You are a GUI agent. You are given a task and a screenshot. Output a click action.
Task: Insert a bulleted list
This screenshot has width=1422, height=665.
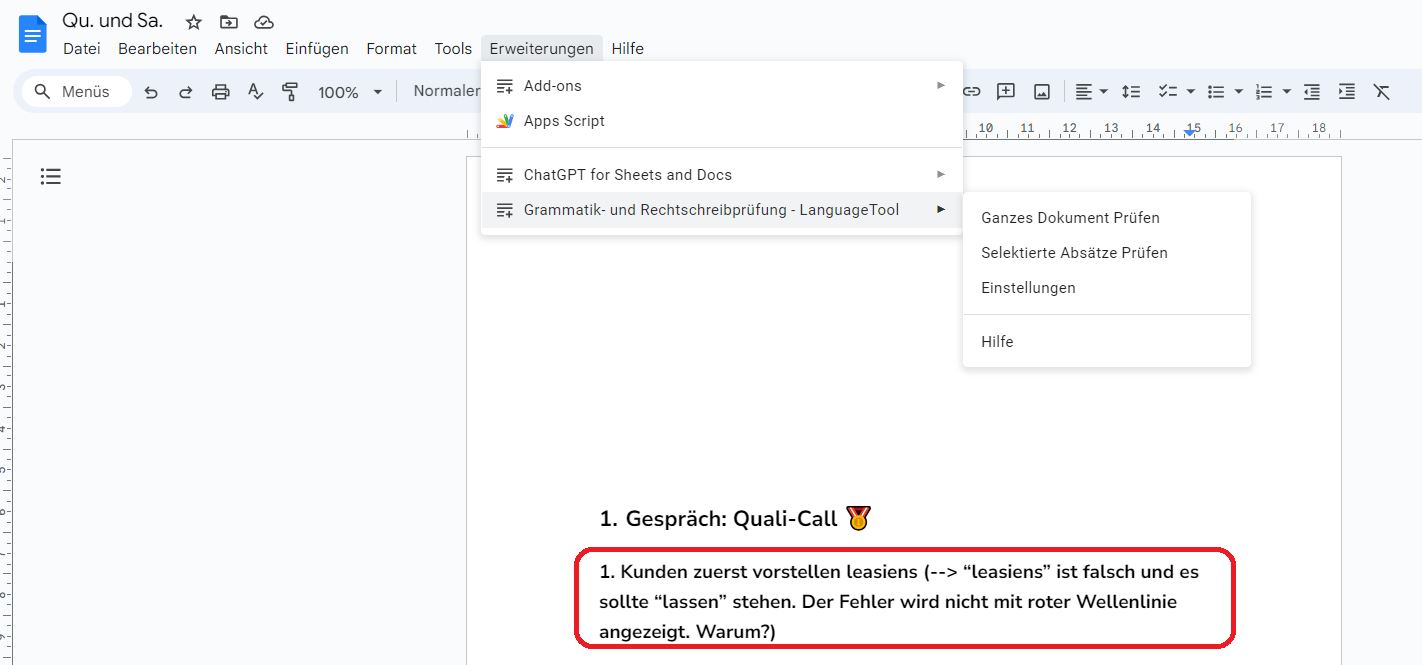[1216, 92]
